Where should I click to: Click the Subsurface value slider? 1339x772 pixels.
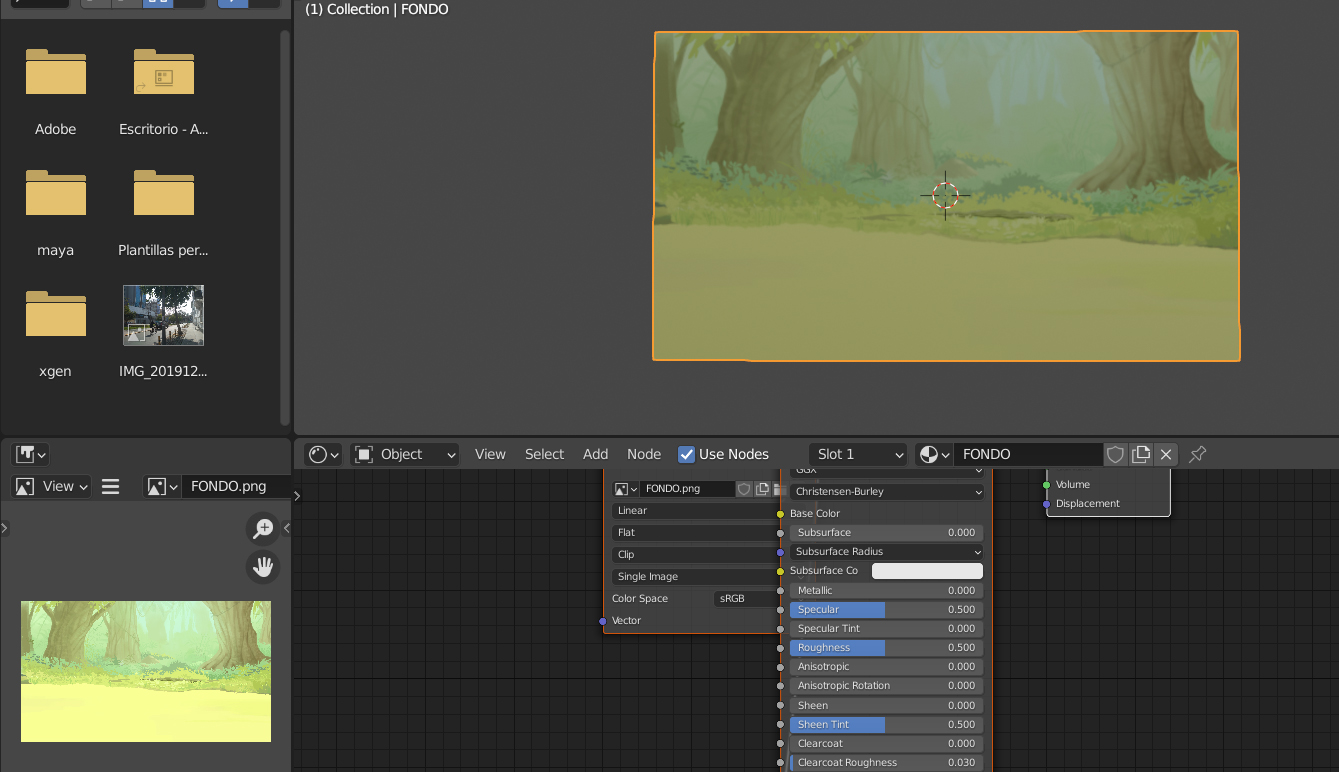[886, 533]
